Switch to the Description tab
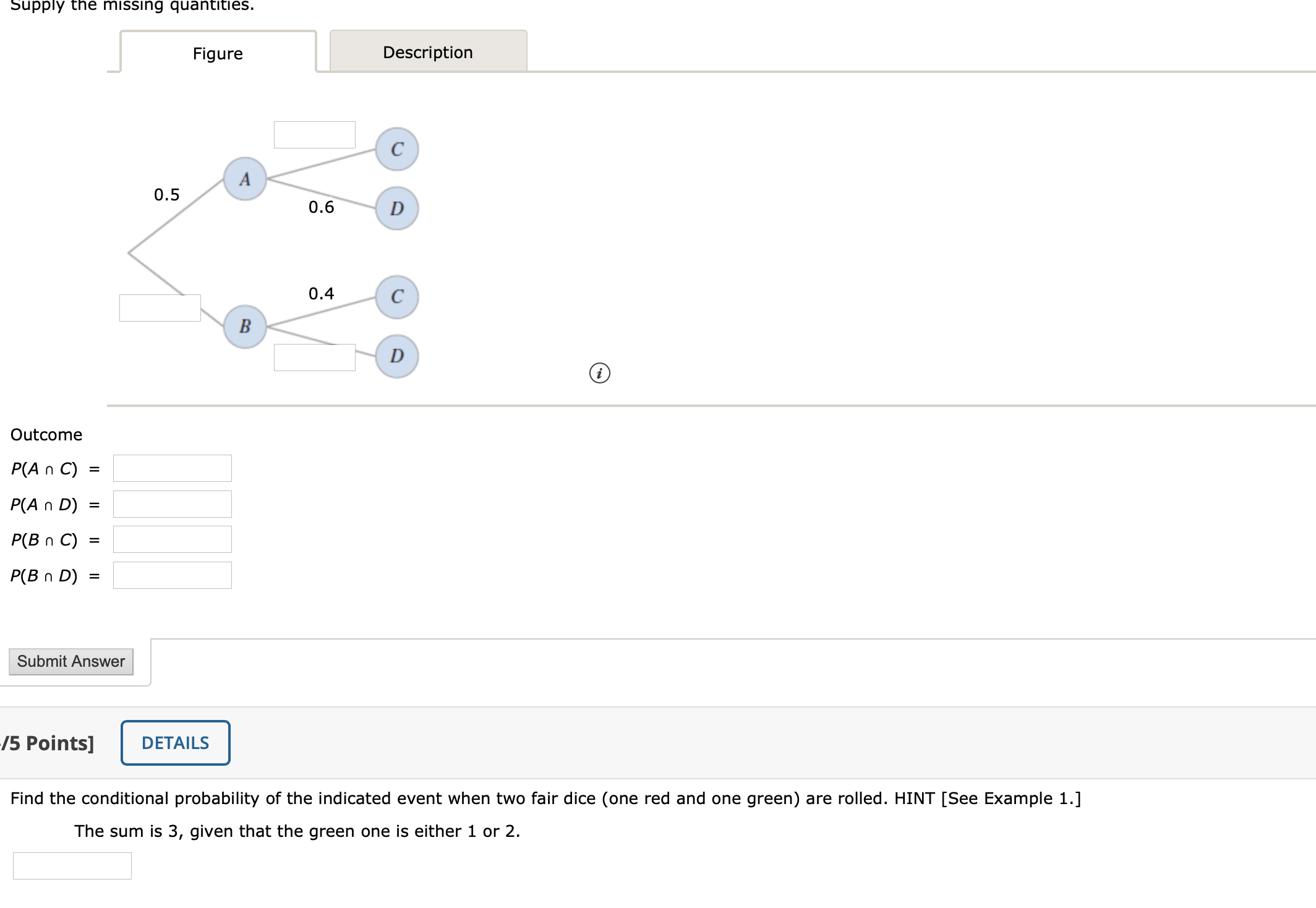Viewport: 1316px width, 908px height. [427, 52]
